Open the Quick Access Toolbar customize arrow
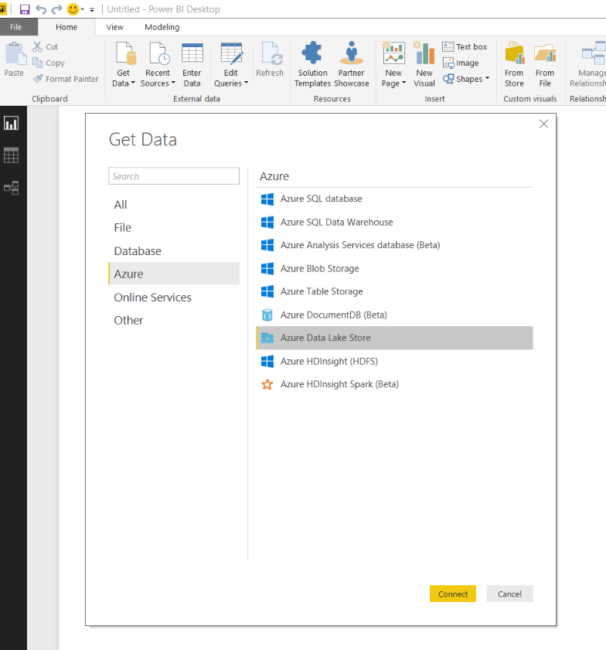 [92, 10]
